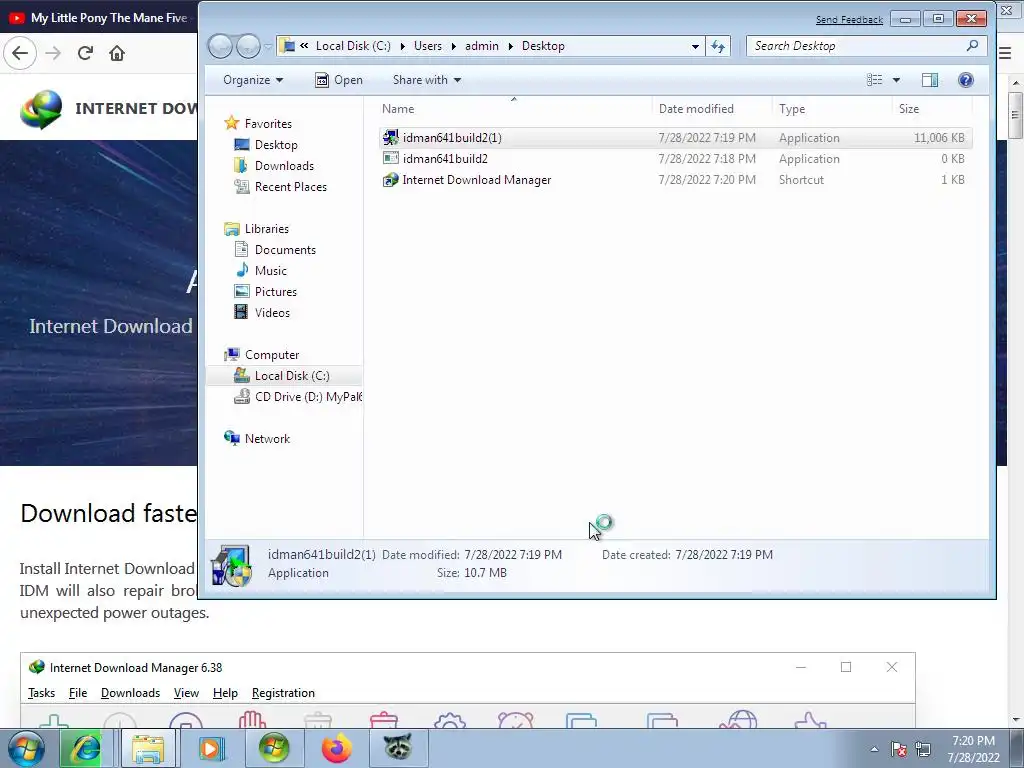Viewport: 1024px width, 768px height.
Task: Expand the address bar history dropdown
Action: 695,46
